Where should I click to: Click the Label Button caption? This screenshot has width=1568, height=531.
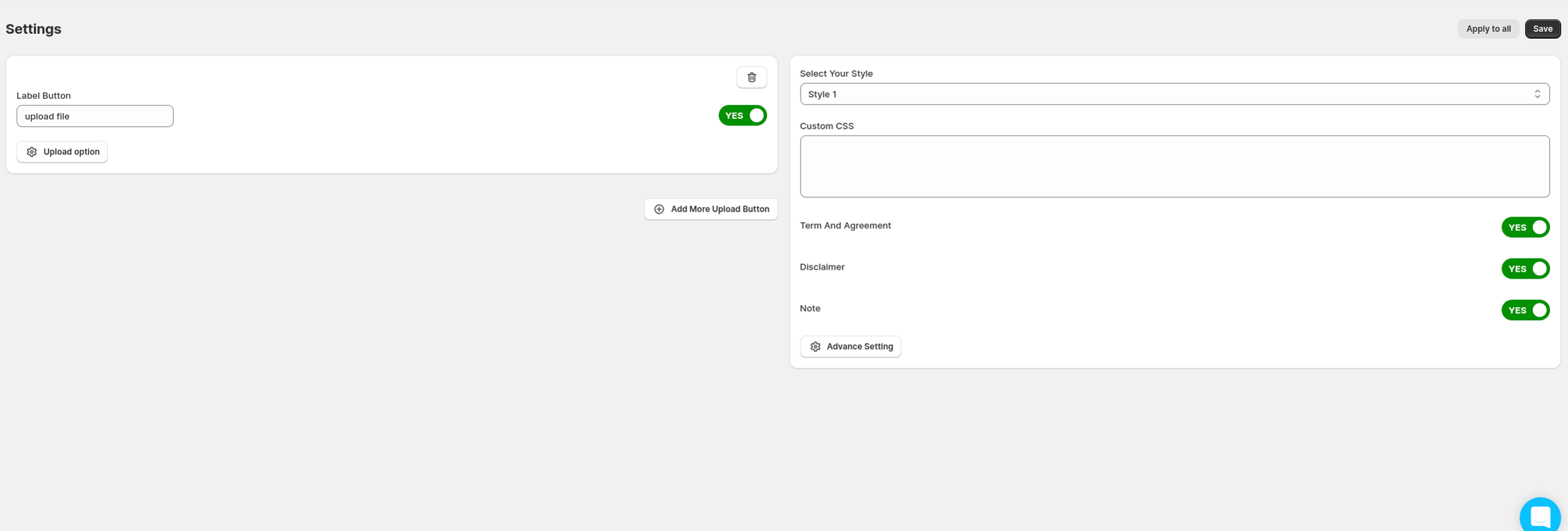coord(44,95)
